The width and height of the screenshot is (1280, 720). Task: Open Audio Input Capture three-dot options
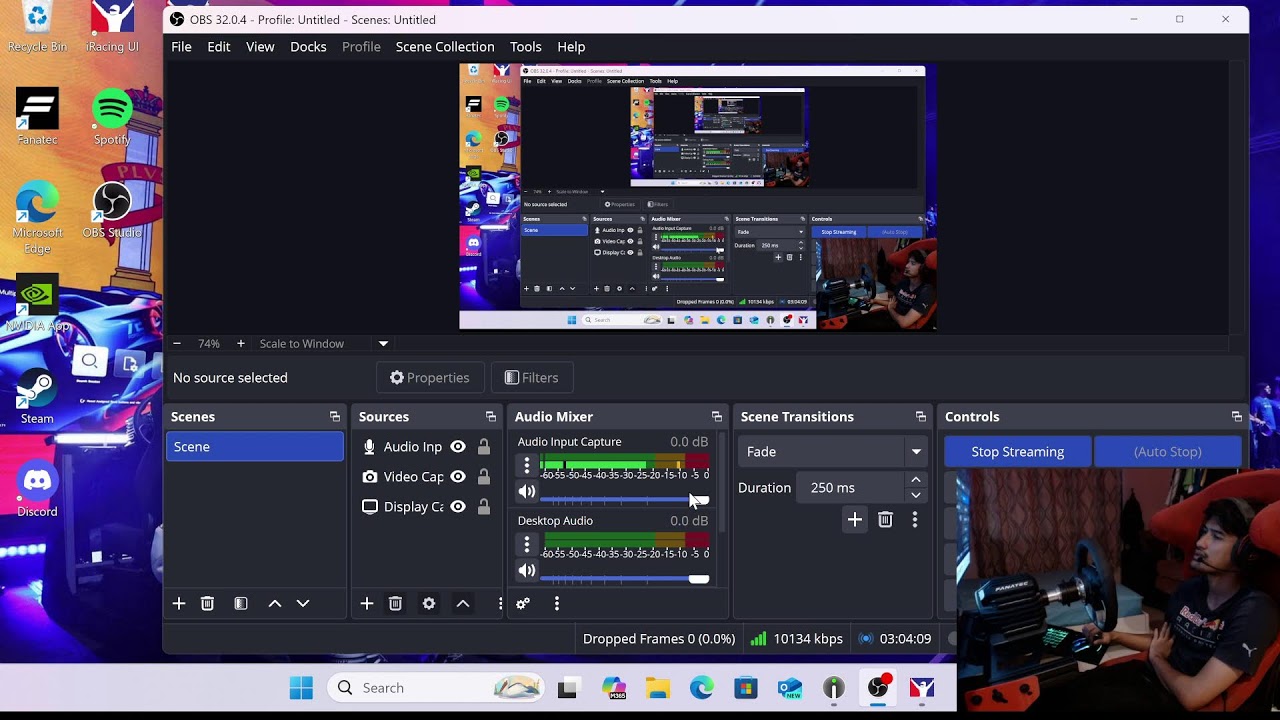coord(527,465)
